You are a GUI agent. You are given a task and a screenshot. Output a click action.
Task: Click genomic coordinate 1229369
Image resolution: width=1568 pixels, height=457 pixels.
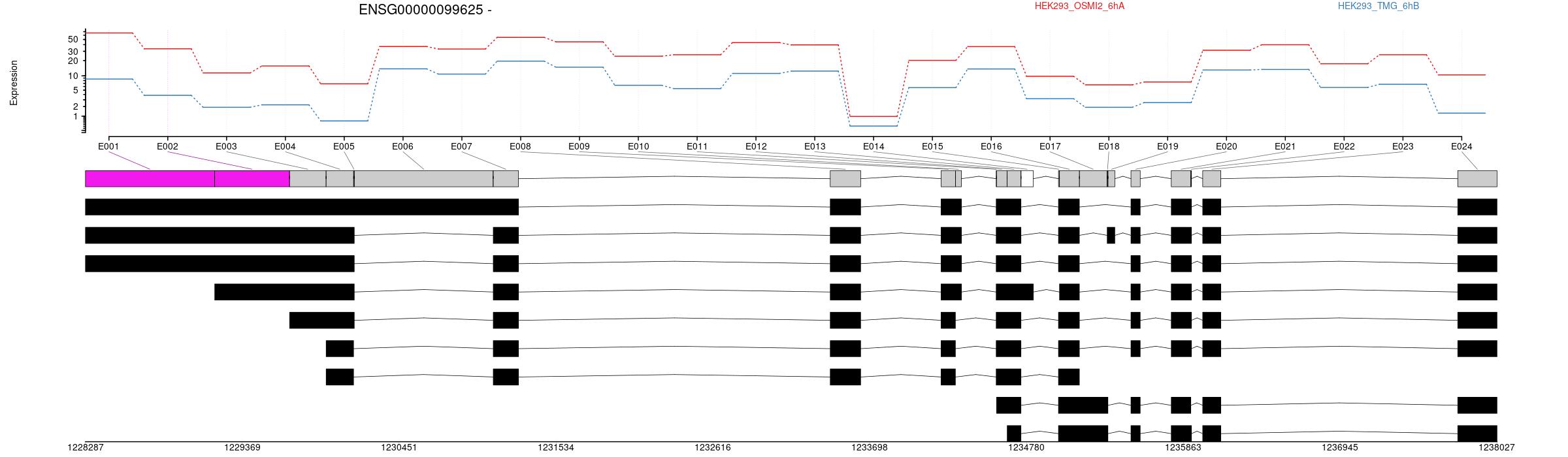pyautogui.click(x=242, y=448)
